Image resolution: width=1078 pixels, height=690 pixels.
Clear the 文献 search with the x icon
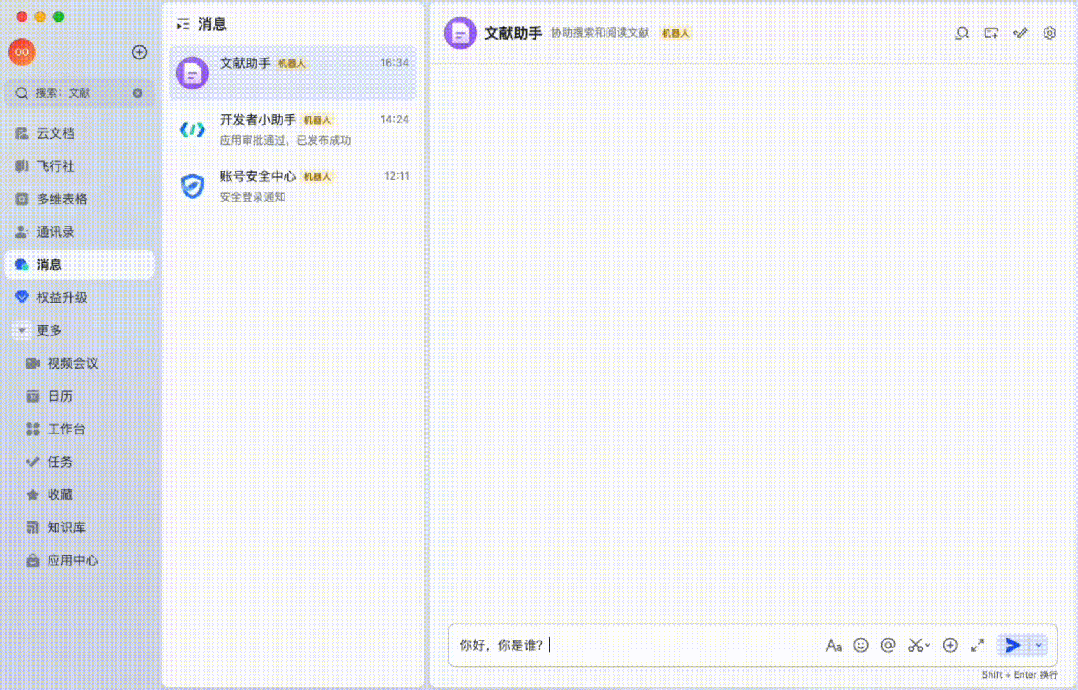click(138, 93)
